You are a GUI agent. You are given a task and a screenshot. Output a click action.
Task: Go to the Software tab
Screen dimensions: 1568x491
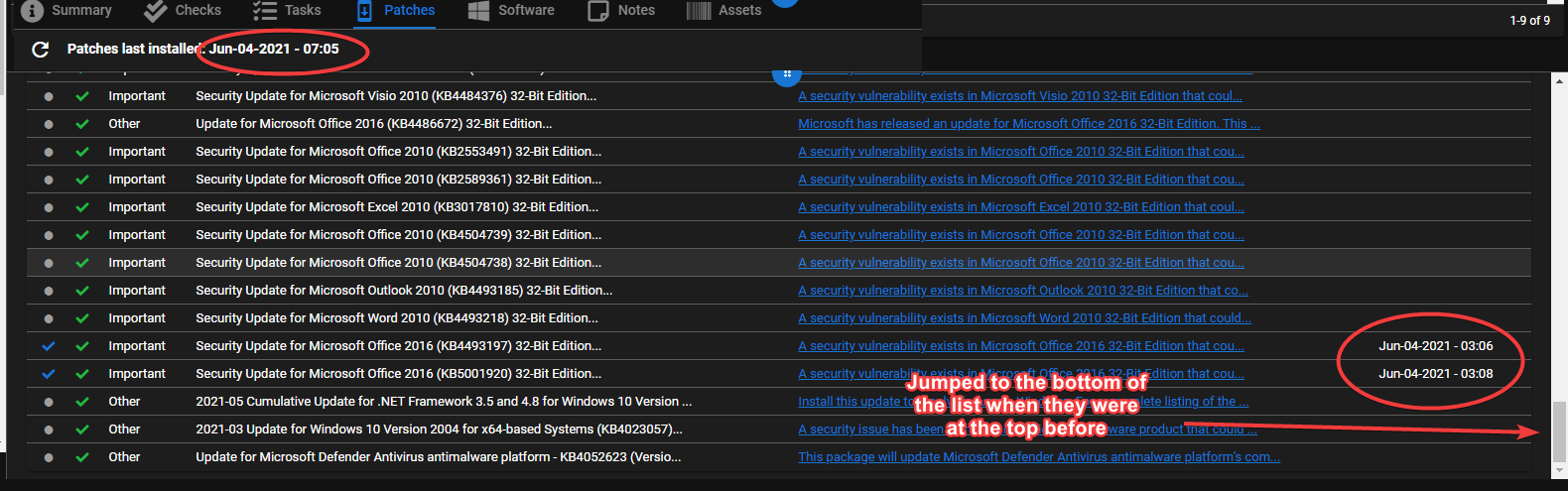(512, 10)
